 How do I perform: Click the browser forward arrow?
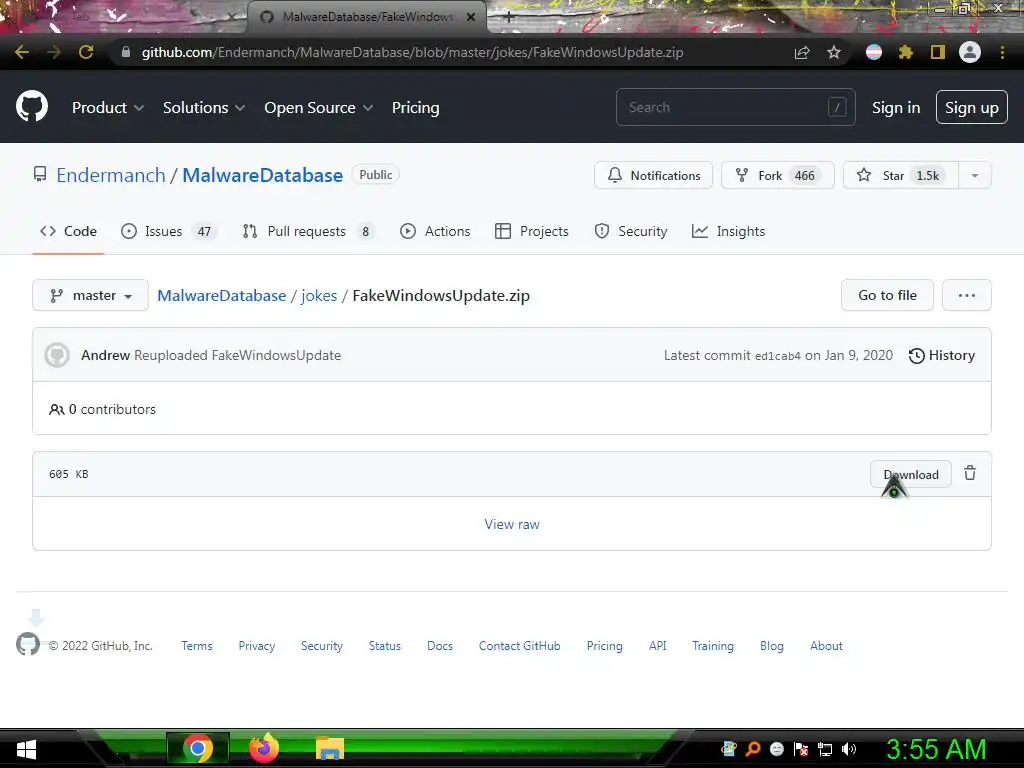click(x=54, y=52)
